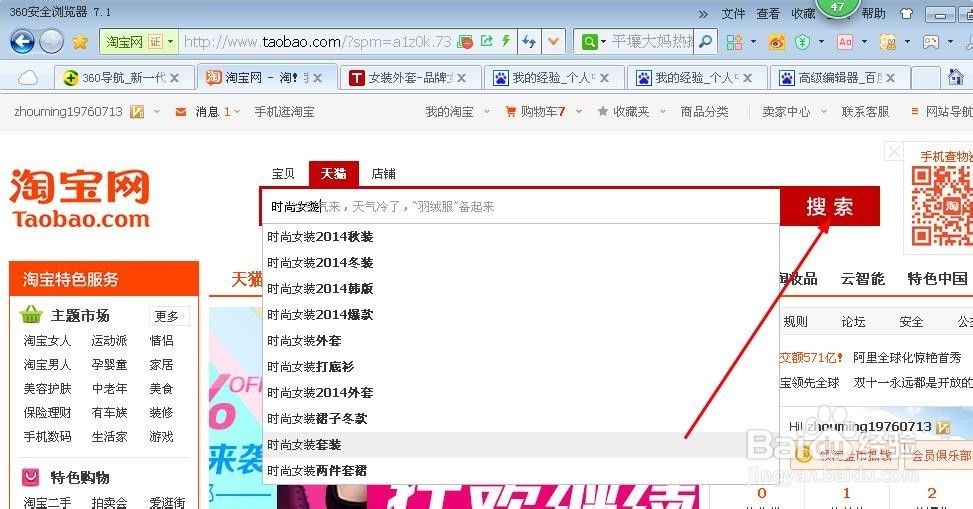The image size is (973, 509).
Task: Choose suggestion 时尚女装外套
Action: pos(520,341)
